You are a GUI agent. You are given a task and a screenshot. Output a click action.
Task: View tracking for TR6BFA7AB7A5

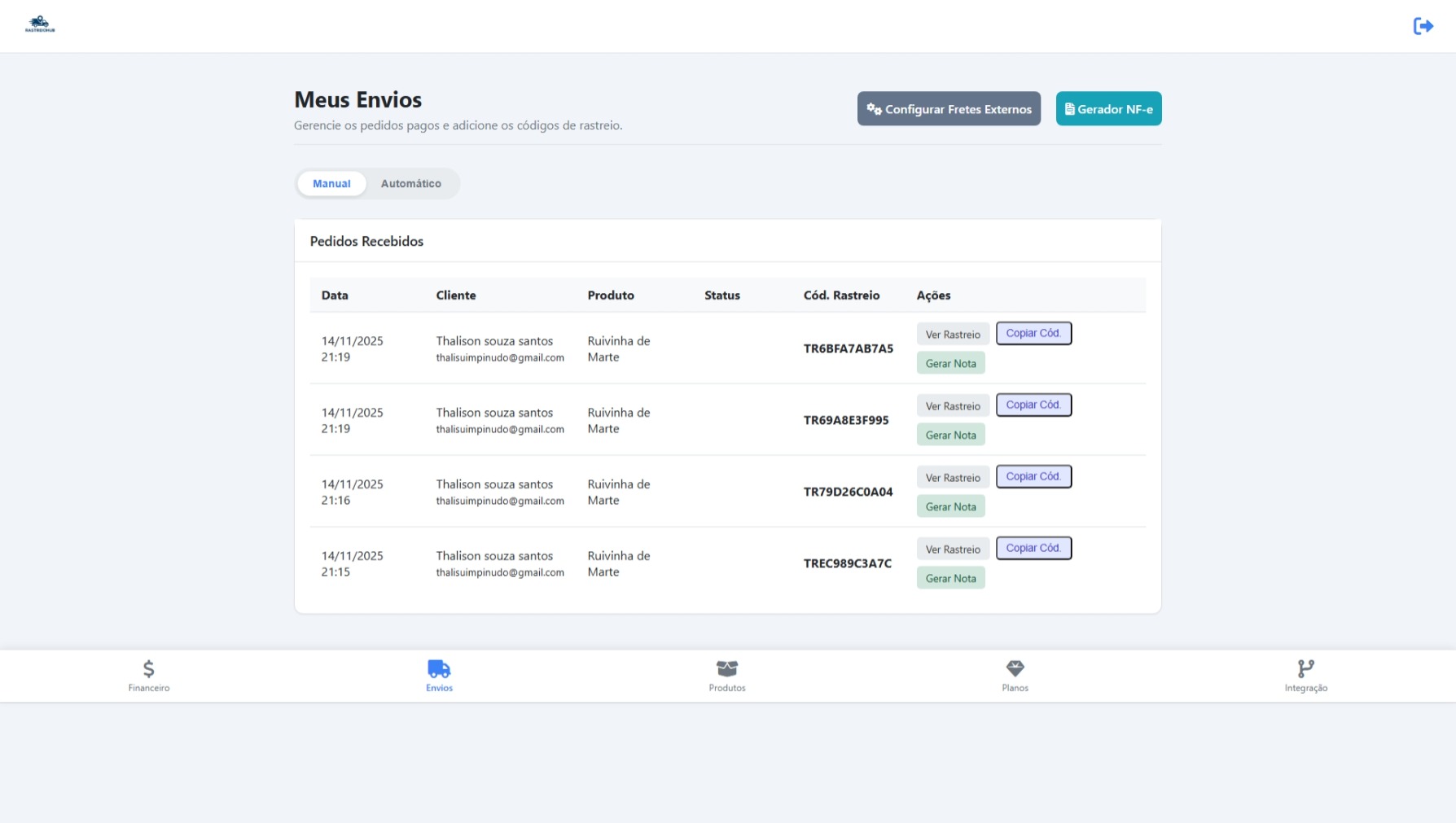[x=952, y=335]
